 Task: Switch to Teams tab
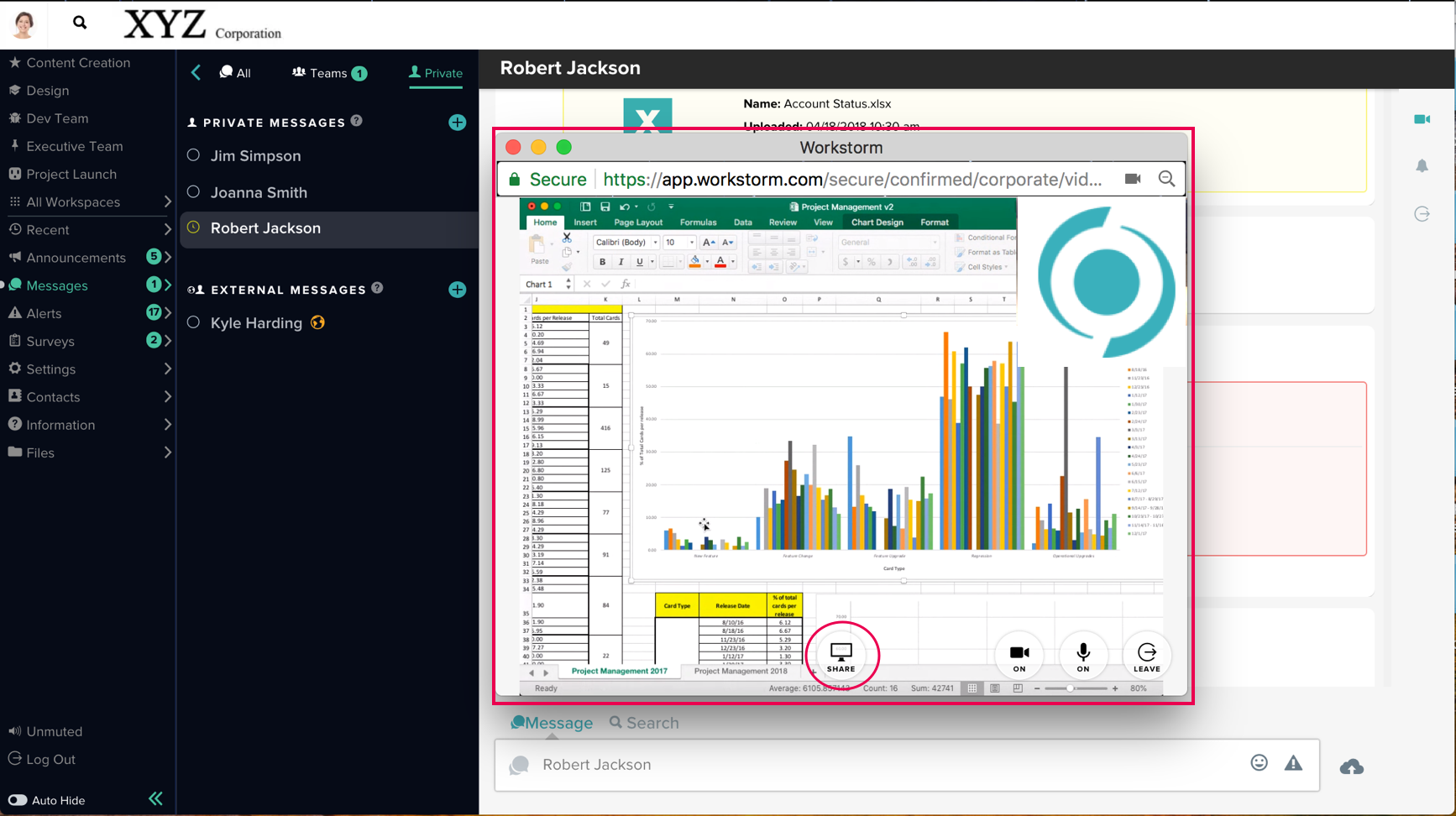pos(329,73)
